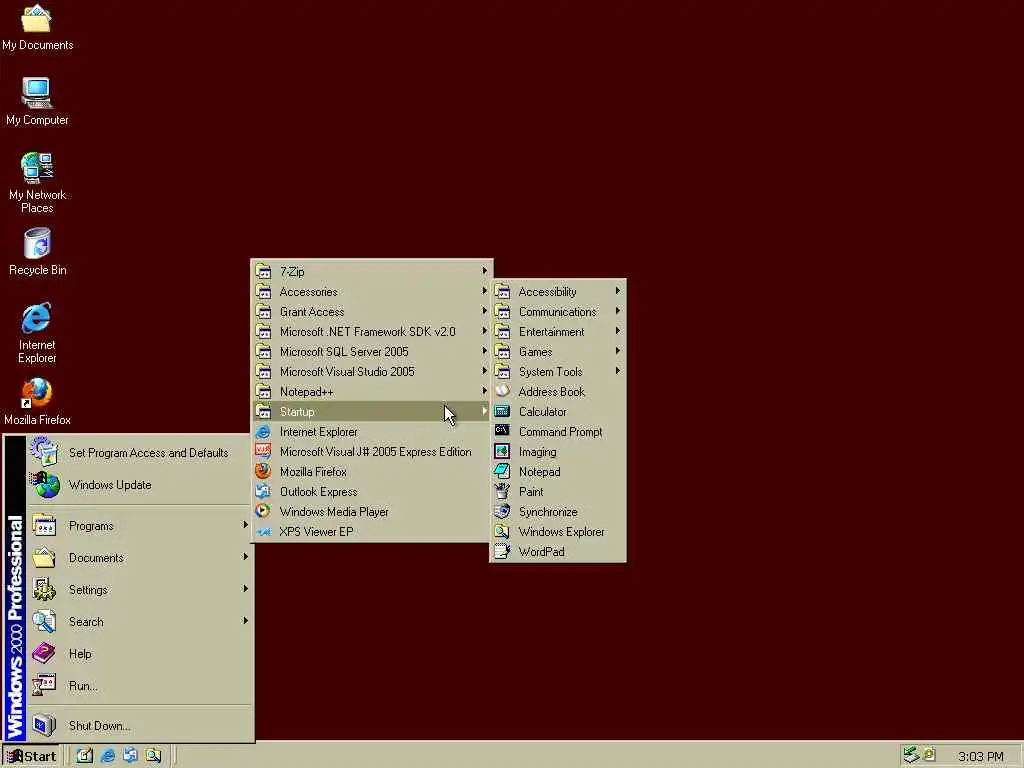This screenshot has width=1024, height=768.
Task: Expand the System Tools submenu
Action: (x=558, y=372)
